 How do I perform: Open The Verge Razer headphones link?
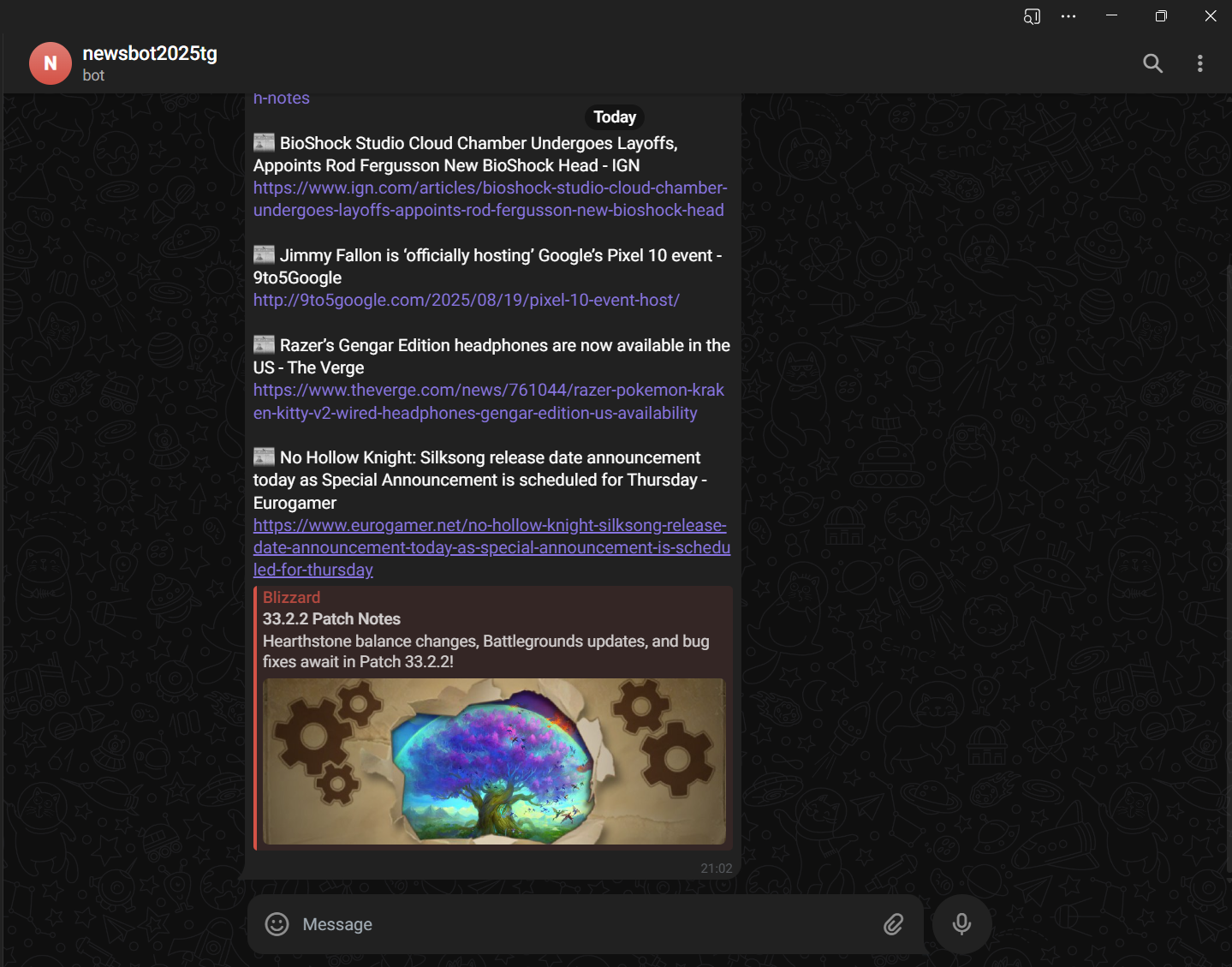(489, 402)
